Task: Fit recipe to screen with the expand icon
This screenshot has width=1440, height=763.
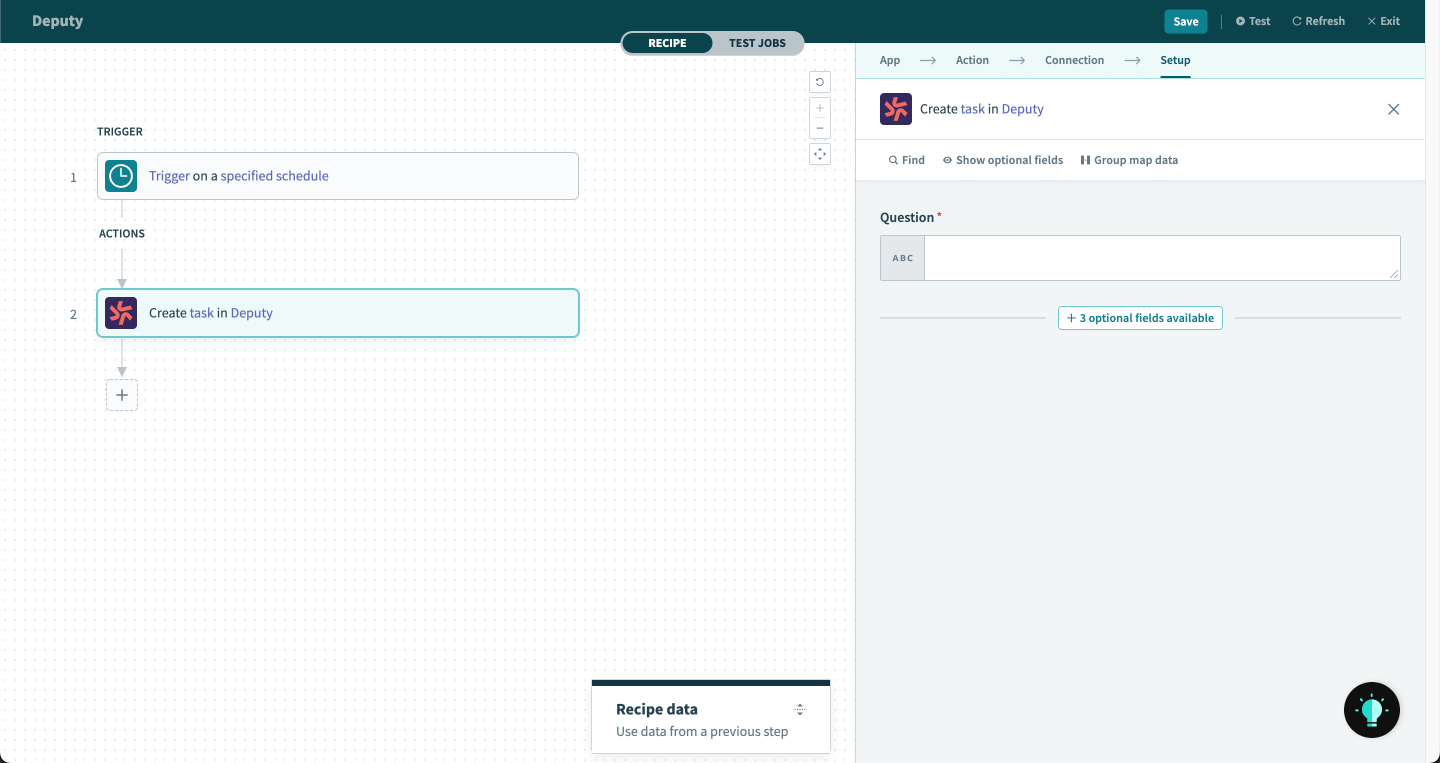Action: (819, 153)
